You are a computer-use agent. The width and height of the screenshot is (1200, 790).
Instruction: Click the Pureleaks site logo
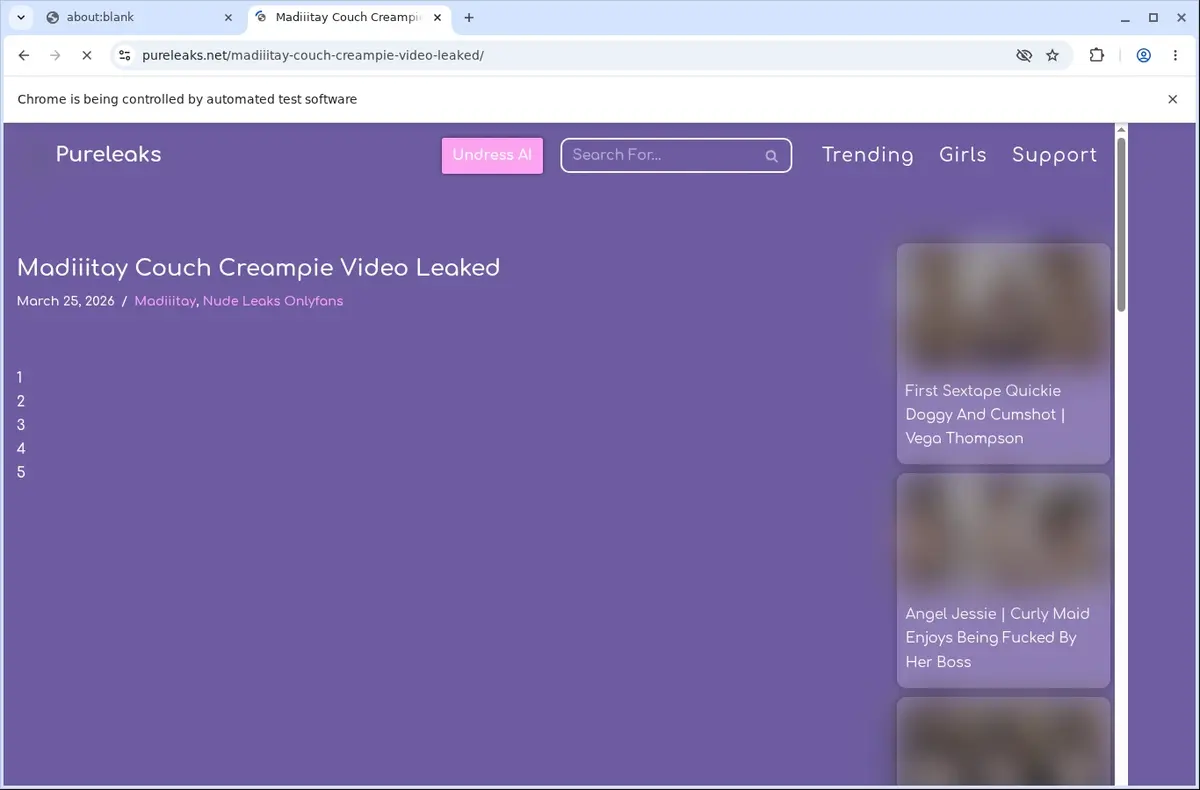tap(108, 154)
